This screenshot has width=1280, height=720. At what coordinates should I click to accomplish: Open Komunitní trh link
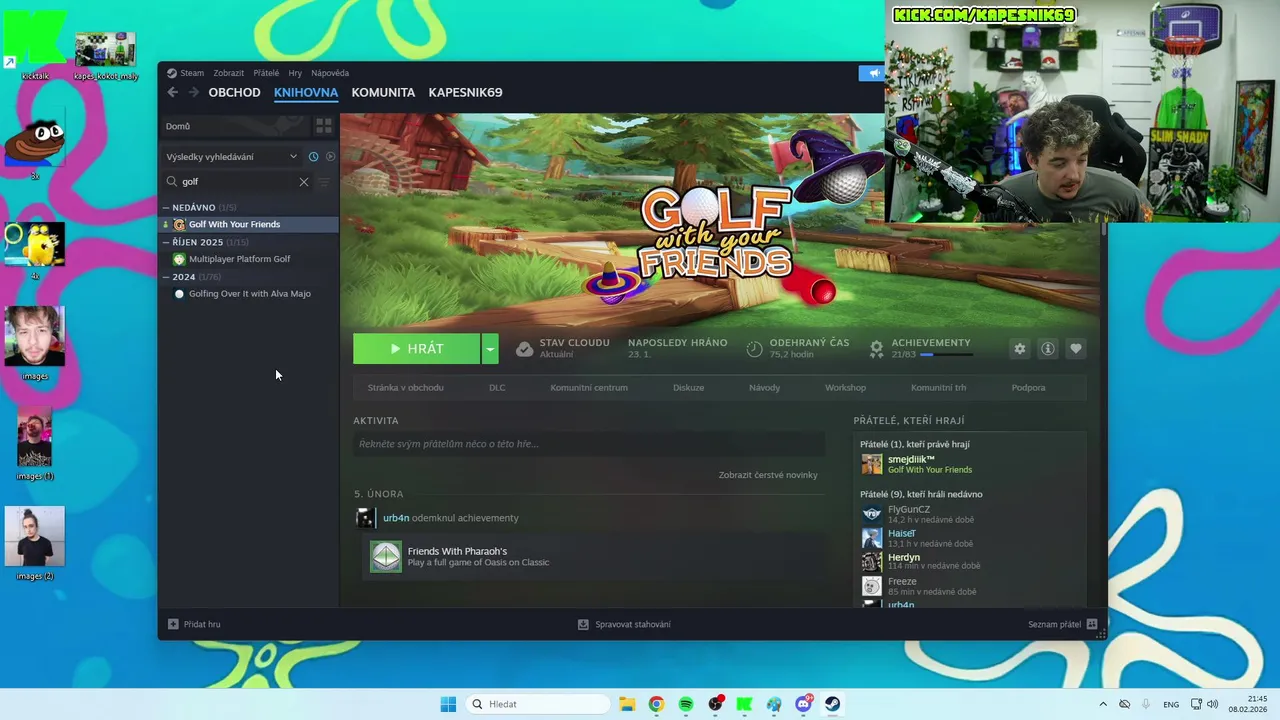938,388
